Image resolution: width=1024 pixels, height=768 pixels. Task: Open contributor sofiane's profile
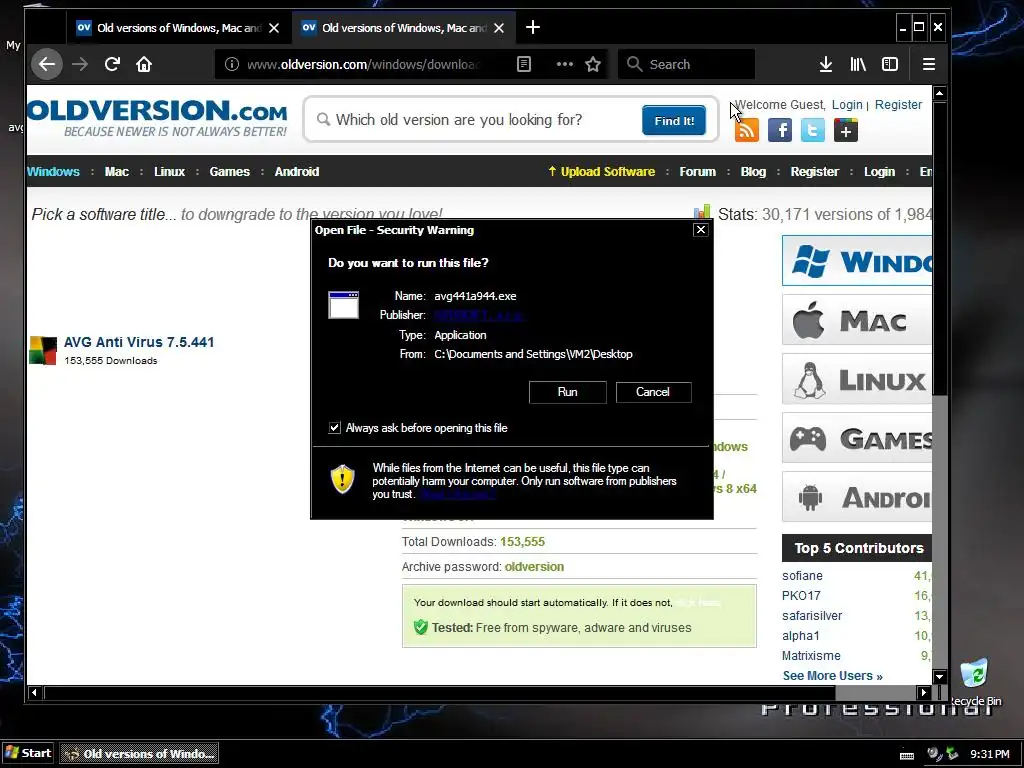point(802,576)
